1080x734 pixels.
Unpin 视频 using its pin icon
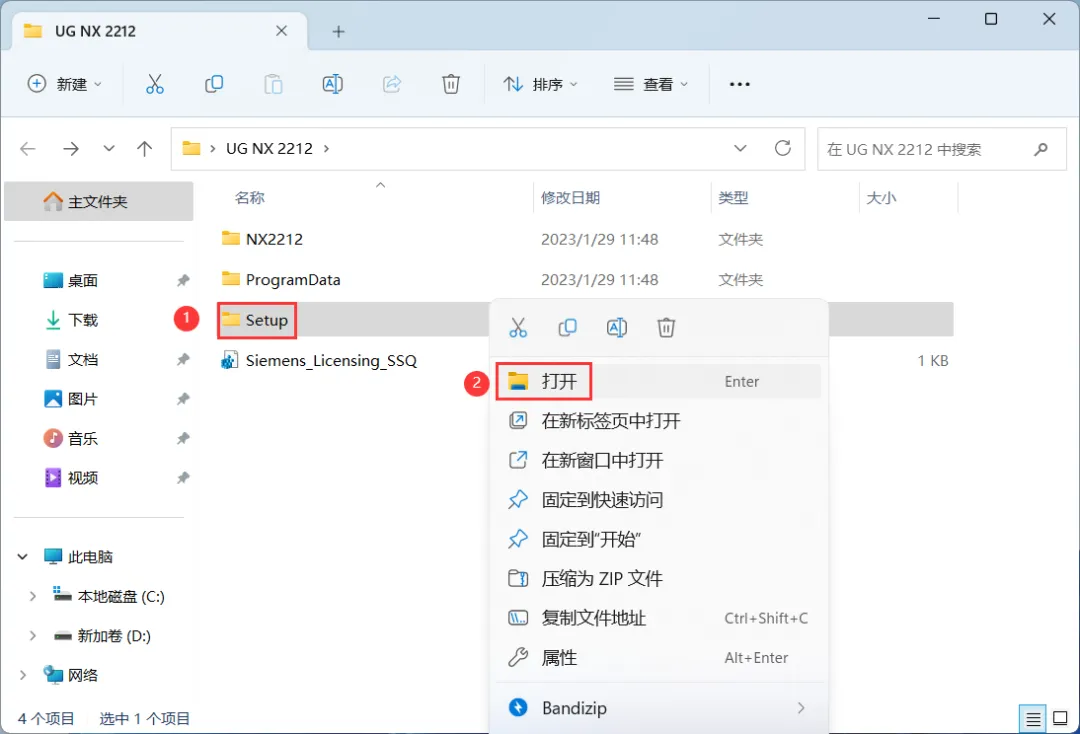tap(183, 478)
